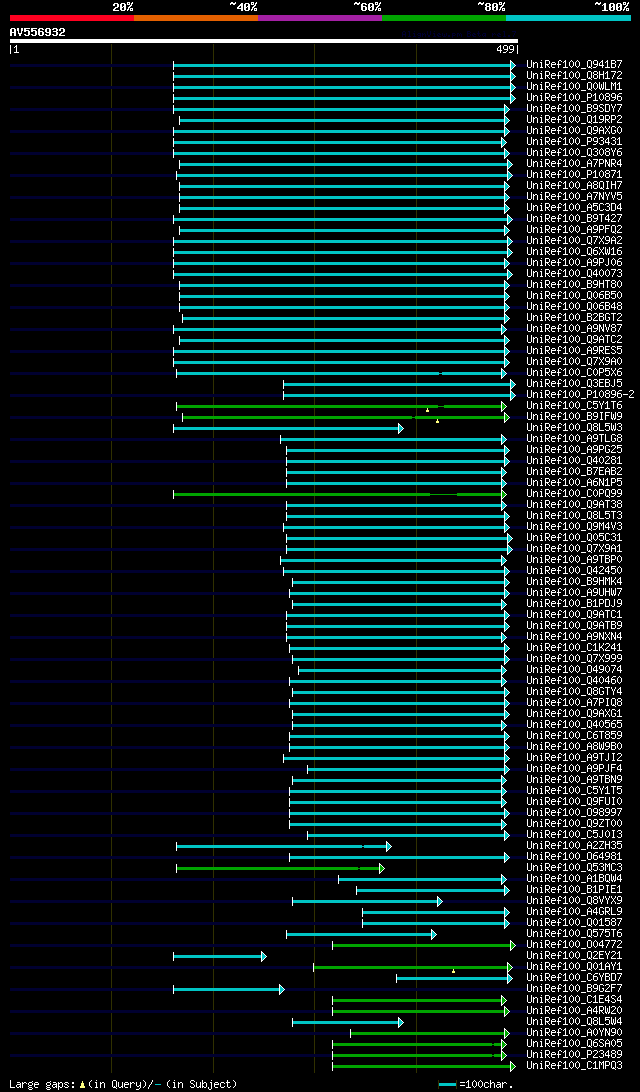640x1092 pixels.
Task: Select label UniRef100_Q9FUI0
Action: [x=575, y=802]
